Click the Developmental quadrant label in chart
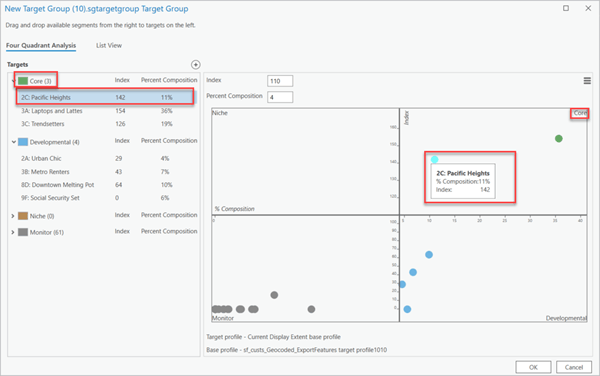 pos(566,318)
